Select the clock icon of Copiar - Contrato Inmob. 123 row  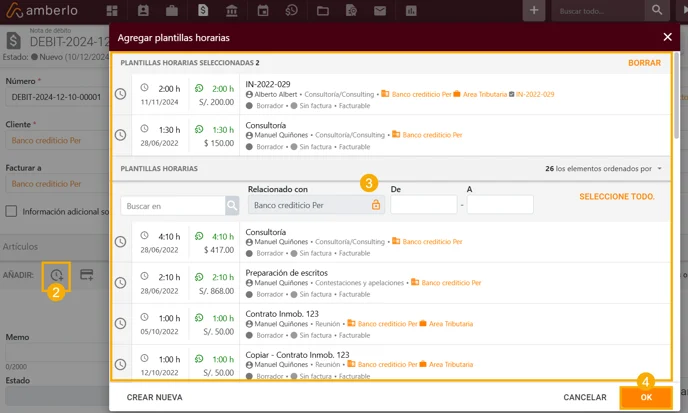120,364
